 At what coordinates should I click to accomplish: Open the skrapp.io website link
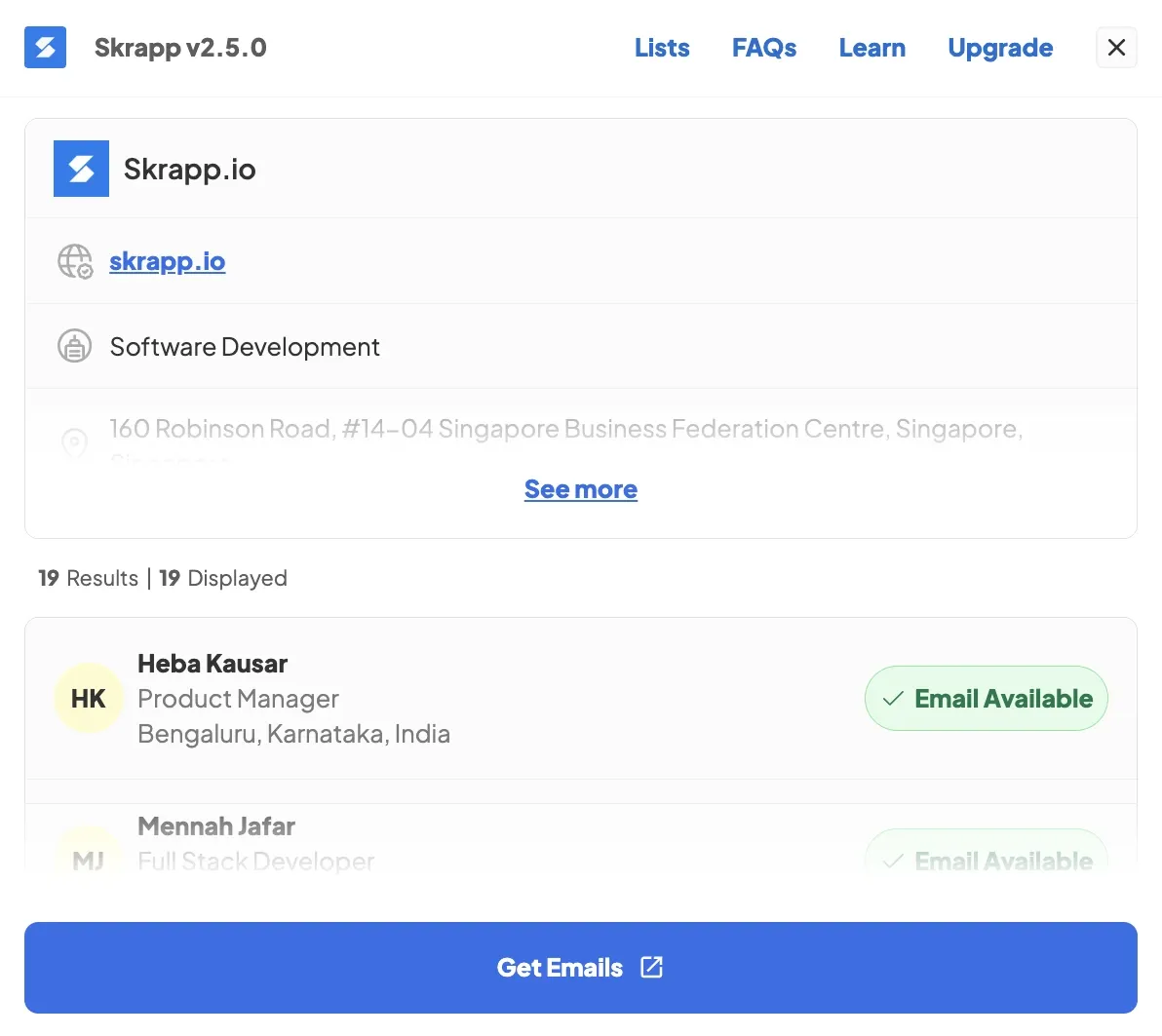click(x=167, y=261)
